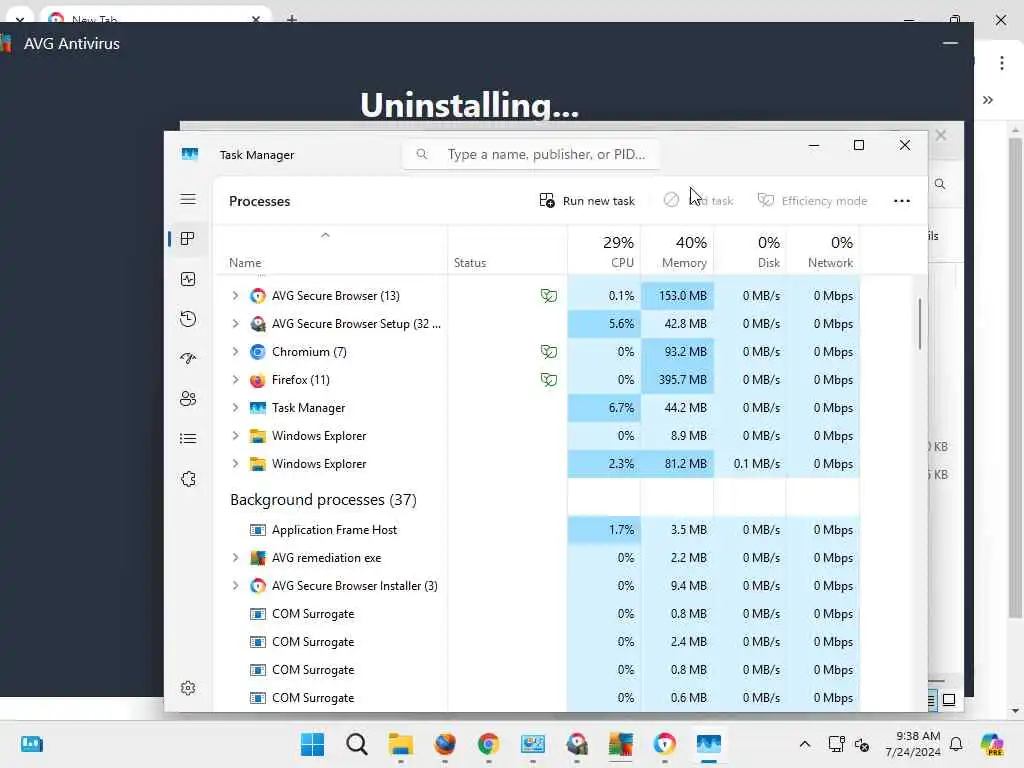Minimize the AVG Antivirus uninstaller window
The height and width of the screenshot is (768, 1024).
(x=950, y=44)
